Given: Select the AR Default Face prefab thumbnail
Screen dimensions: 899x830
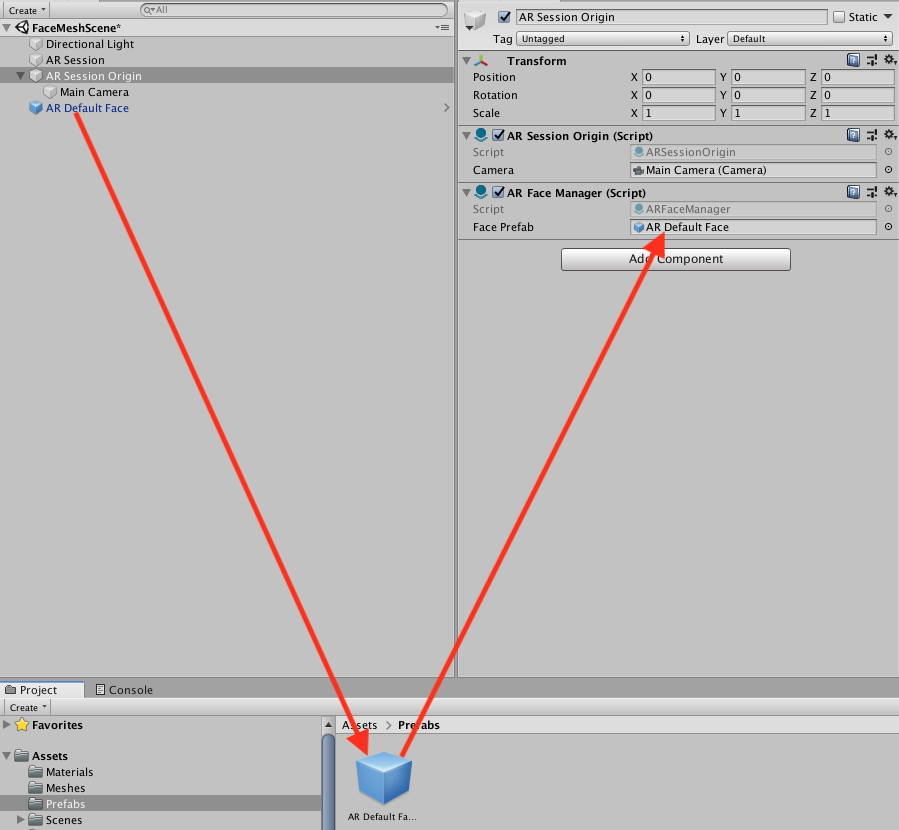Looking at the screenshot, I should (384, 778).
